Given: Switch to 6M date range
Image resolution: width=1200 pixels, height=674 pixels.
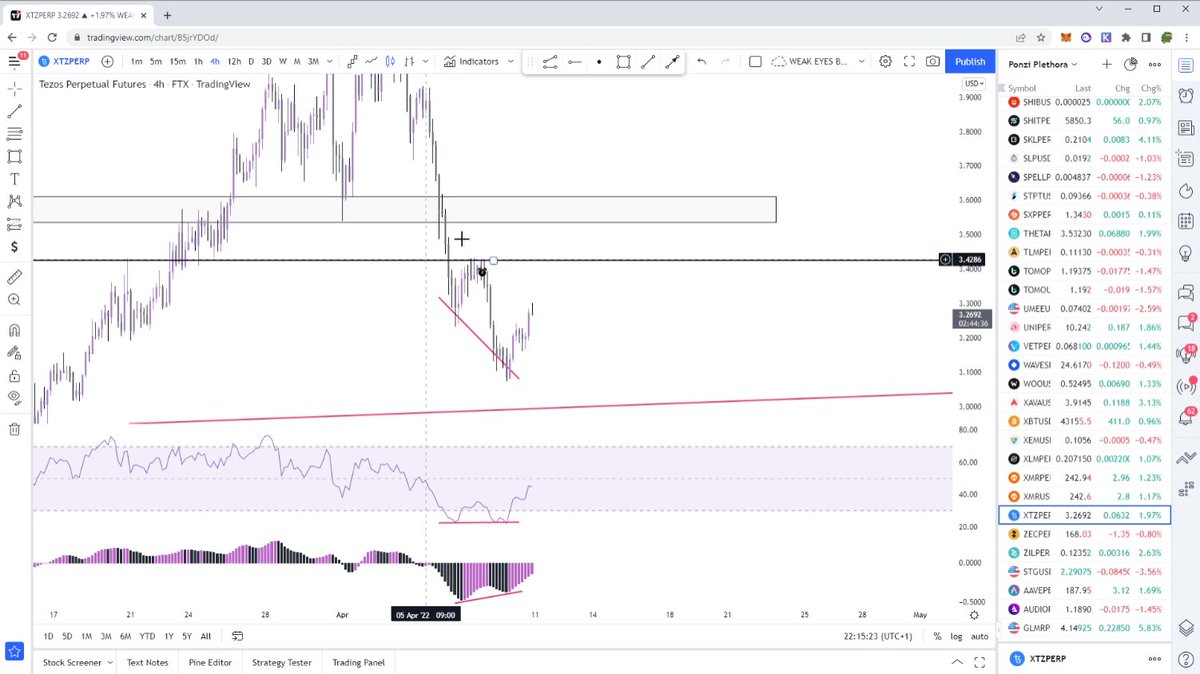Looking at the screenshot, I should [126, 636].
